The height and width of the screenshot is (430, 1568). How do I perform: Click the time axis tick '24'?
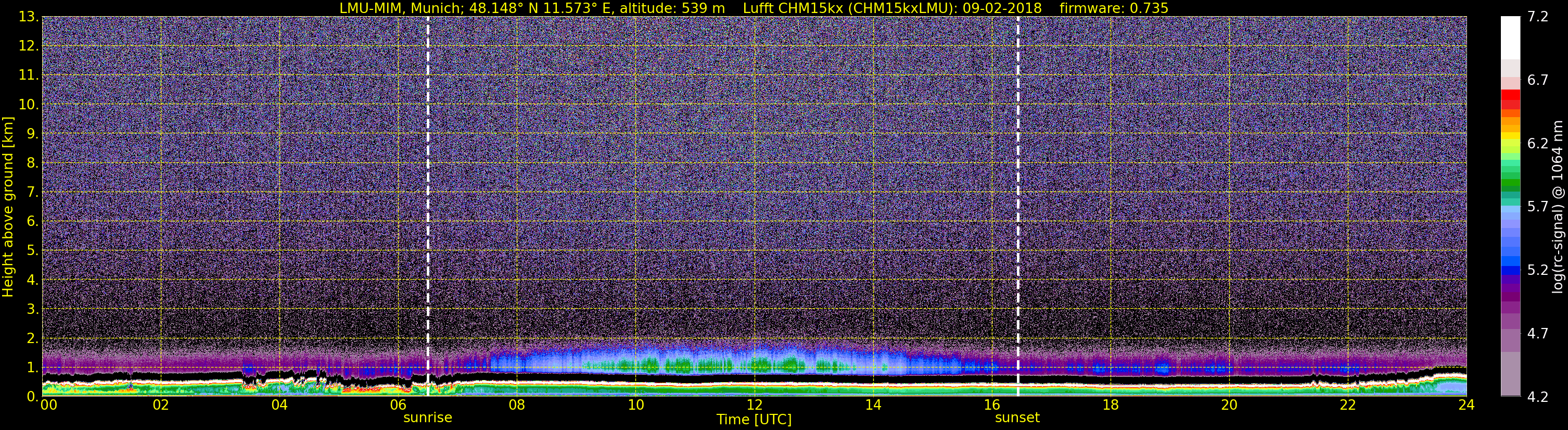[1467, 405]
